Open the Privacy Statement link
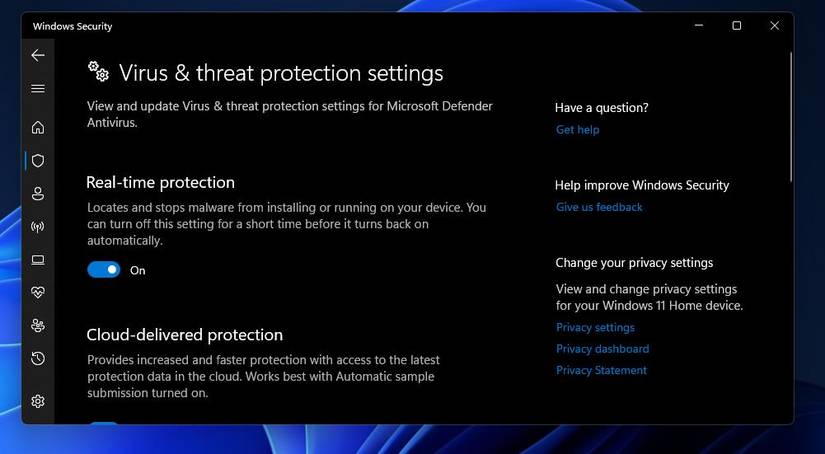 (601, 370)
